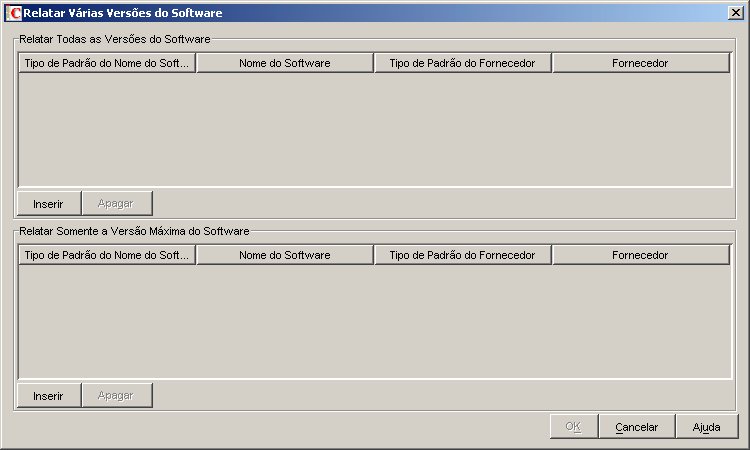
Task: Select 'Tipo de Padrão do Fornecedor' header in bottom table
Action: pyautogui.click(x=463, y=255)
